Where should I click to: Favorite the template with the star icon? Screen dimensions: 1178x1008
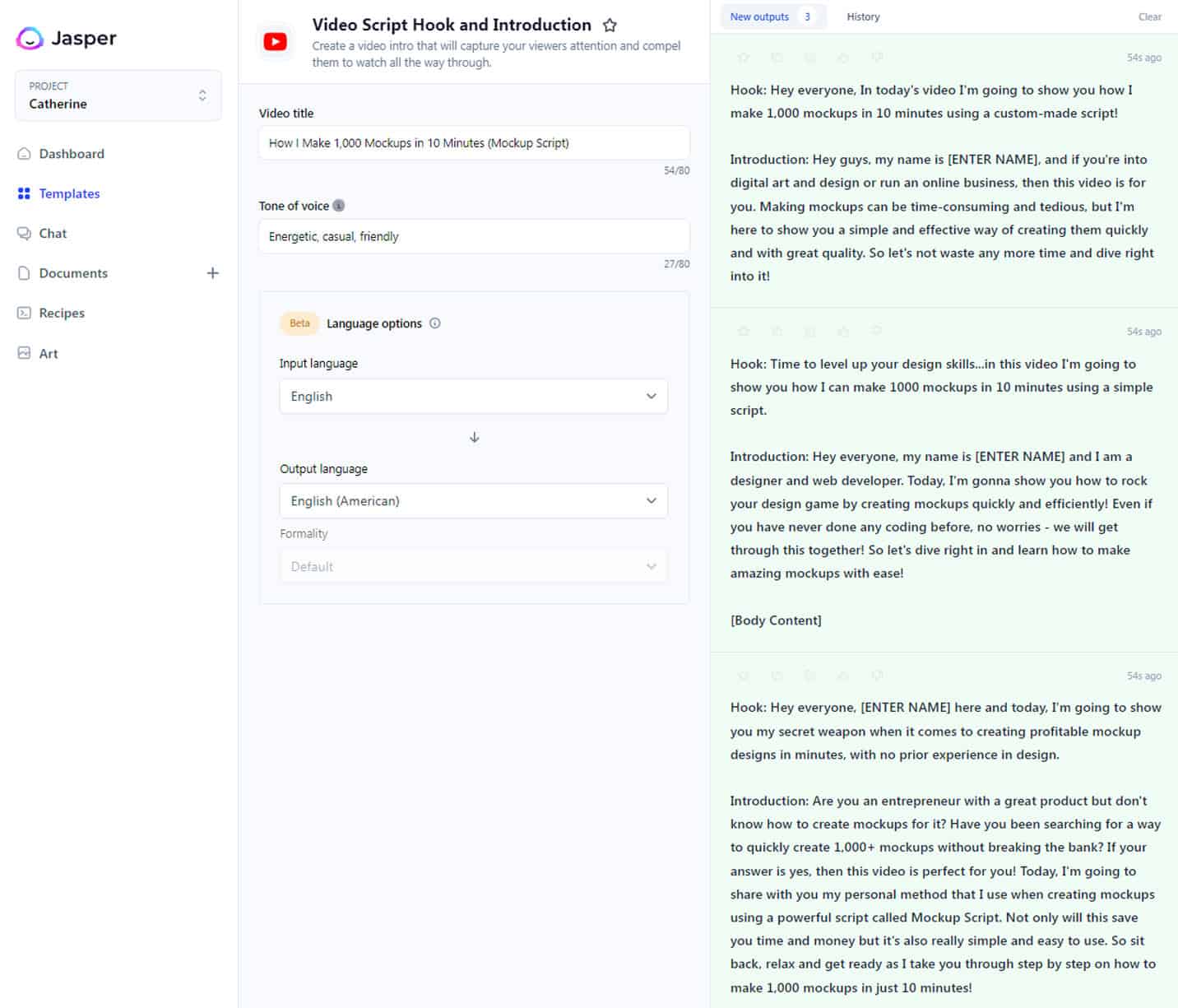click(610, 26)
